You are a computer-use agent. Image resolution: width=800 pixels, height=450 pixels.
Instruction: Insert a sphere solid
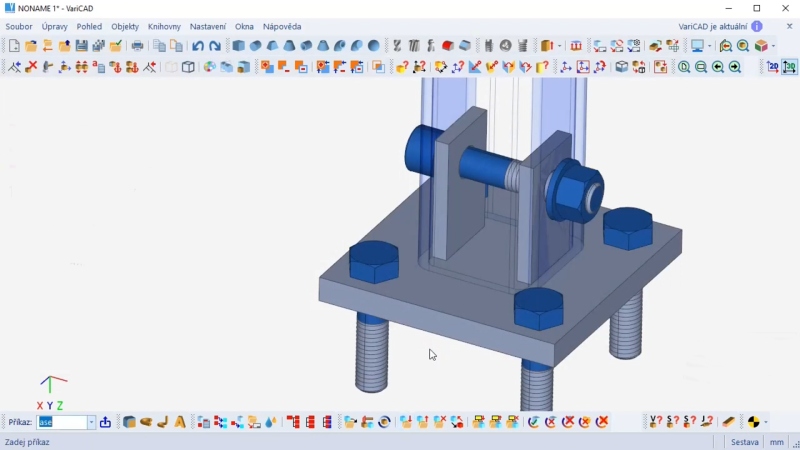click(x=374, y=46)
